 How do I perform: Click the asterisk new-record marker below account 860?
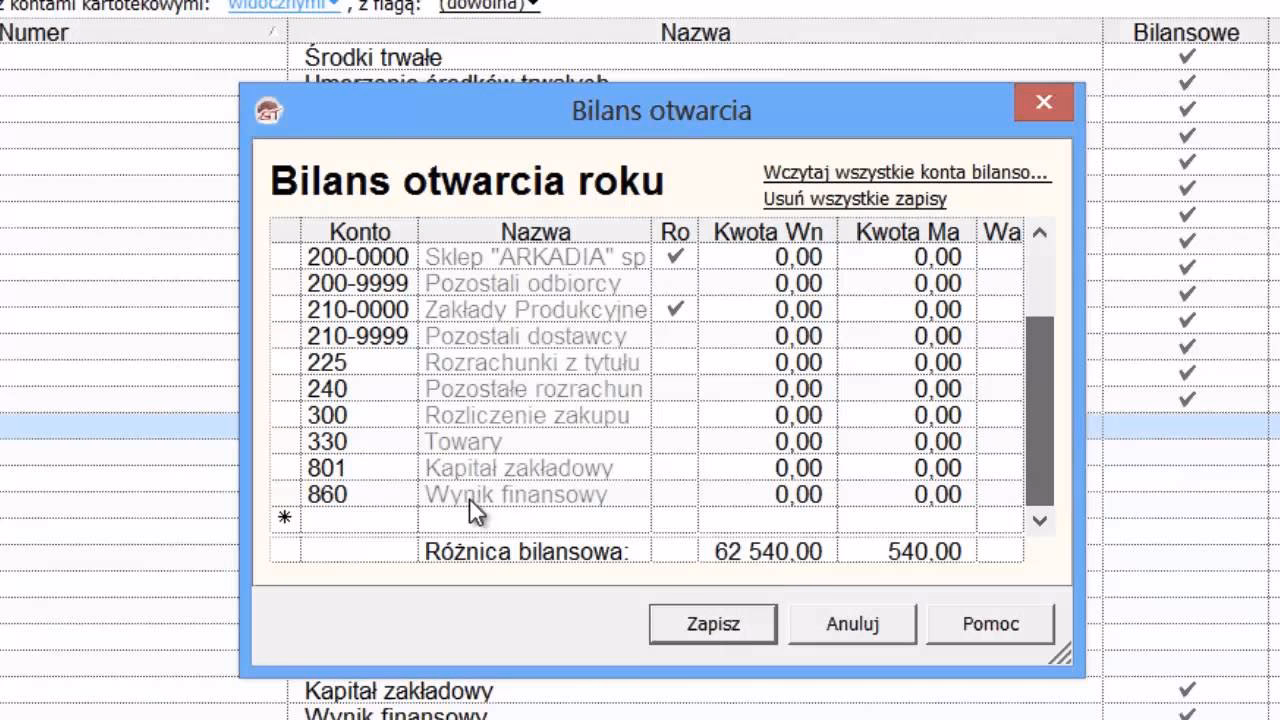pos(285,517)
